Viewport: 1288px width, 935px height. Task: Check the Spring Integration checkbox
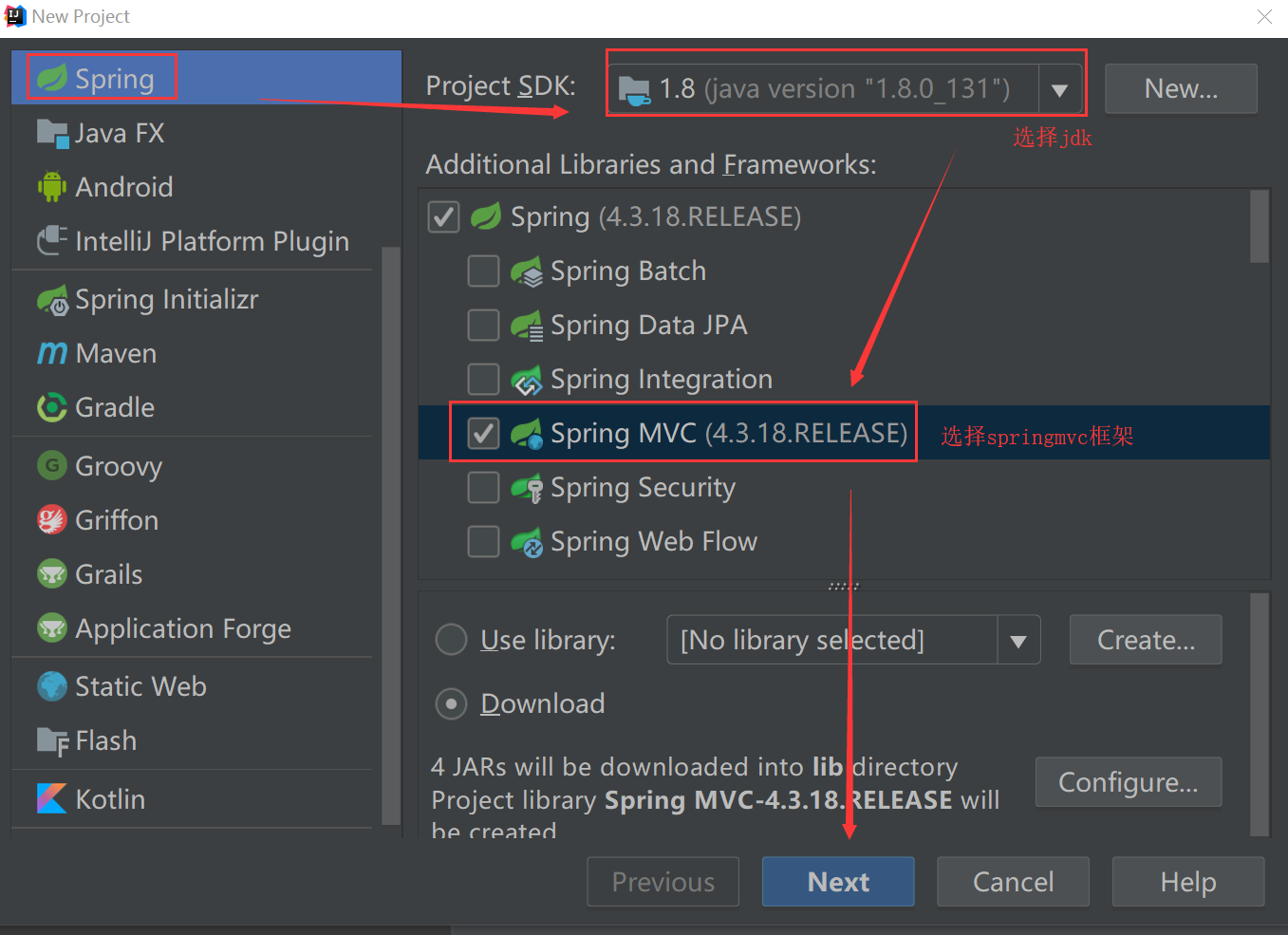484,379
